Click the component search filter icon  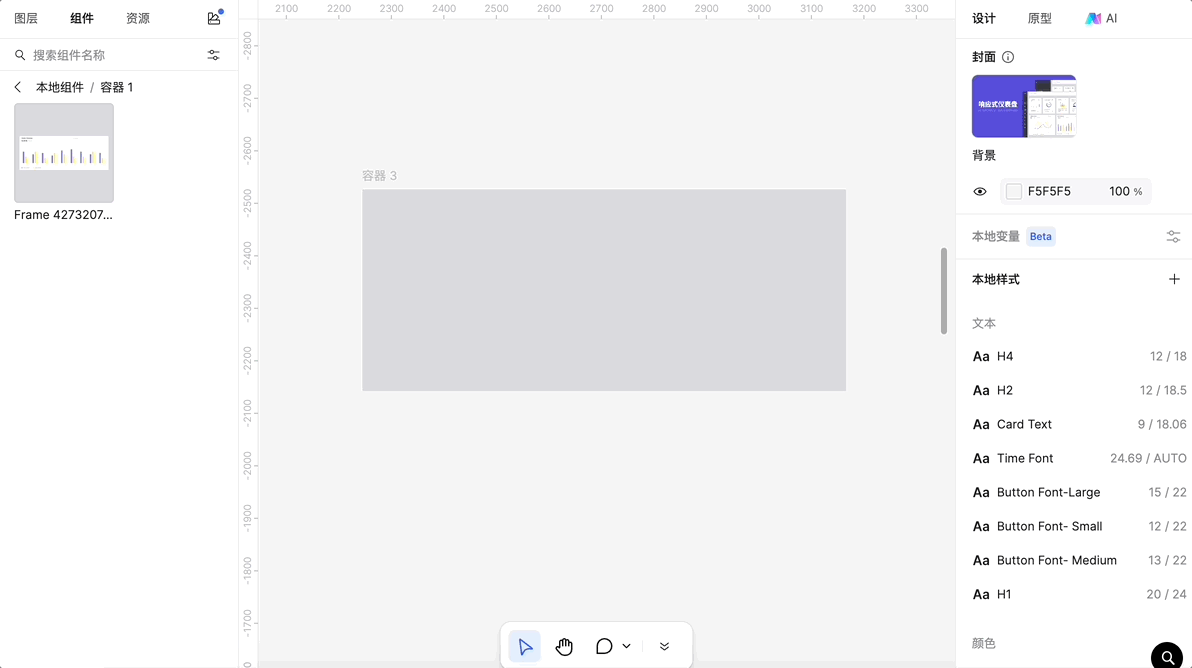pyautogui.click(x=213, y=55)
